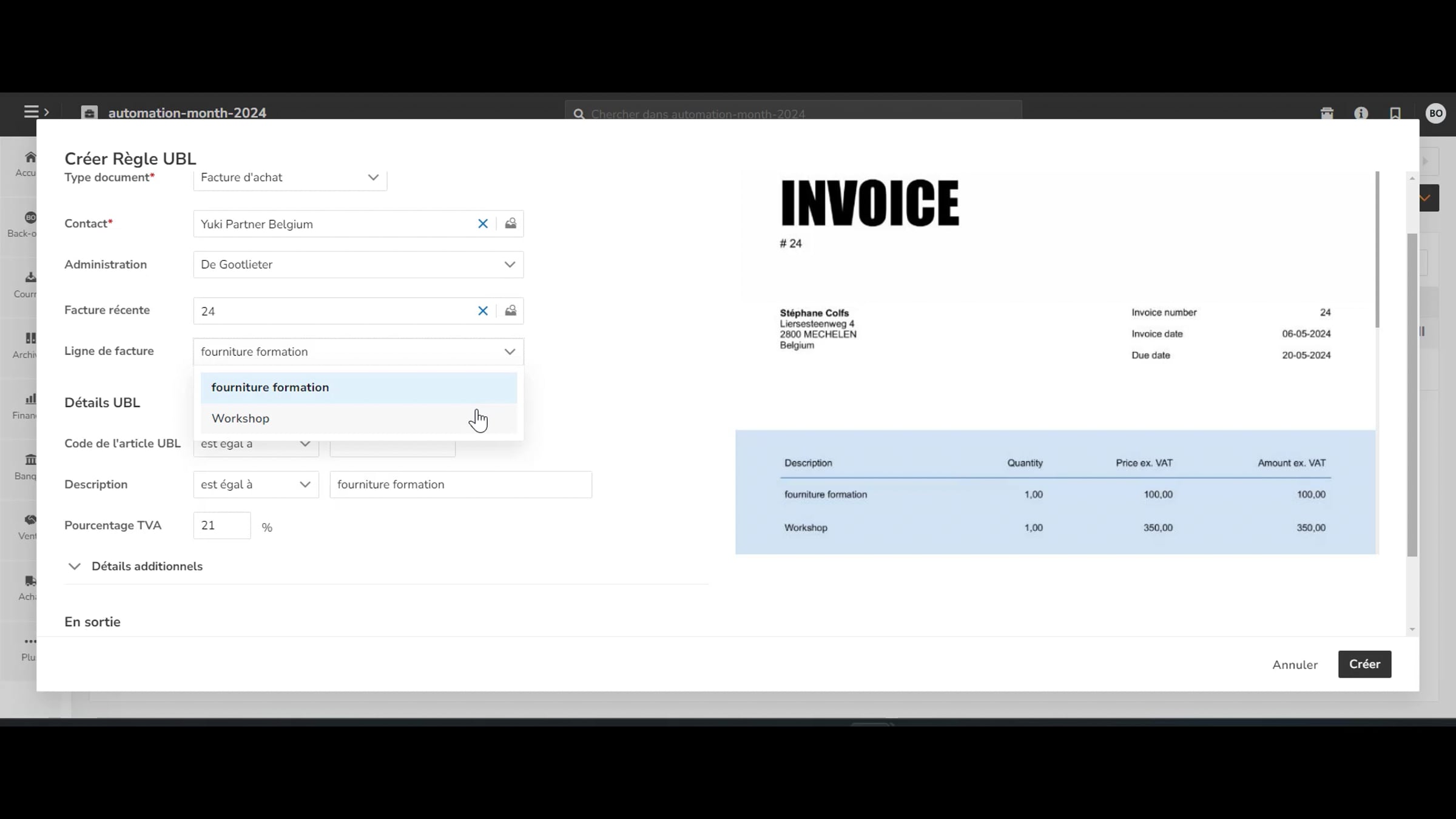This screenshot has height=819, width=1456.
Task: Open Description operator dropdown est égal à
Action: coord(255,485)
